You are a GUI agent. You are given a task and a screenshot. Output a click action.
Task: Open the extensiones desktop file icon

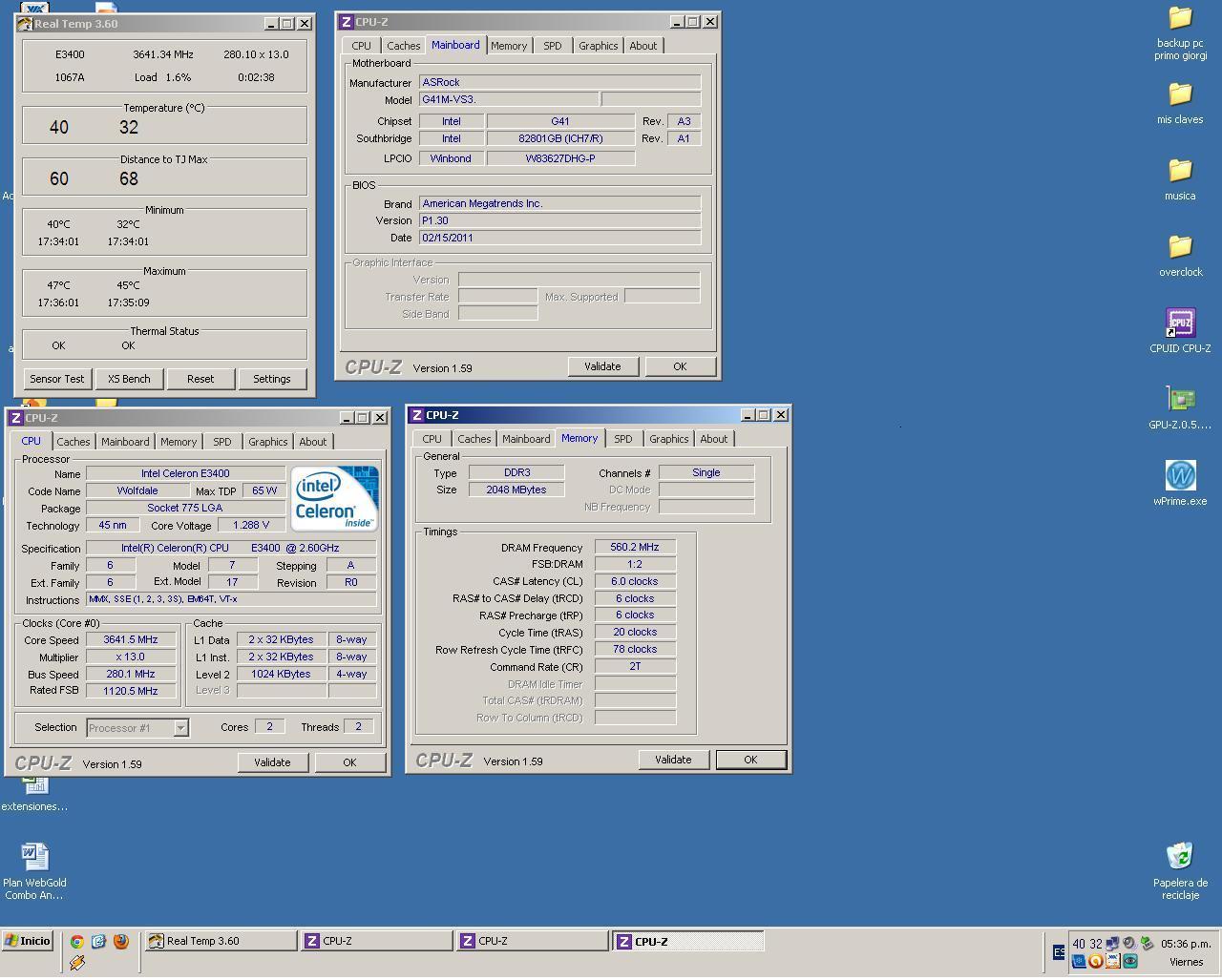34,794
